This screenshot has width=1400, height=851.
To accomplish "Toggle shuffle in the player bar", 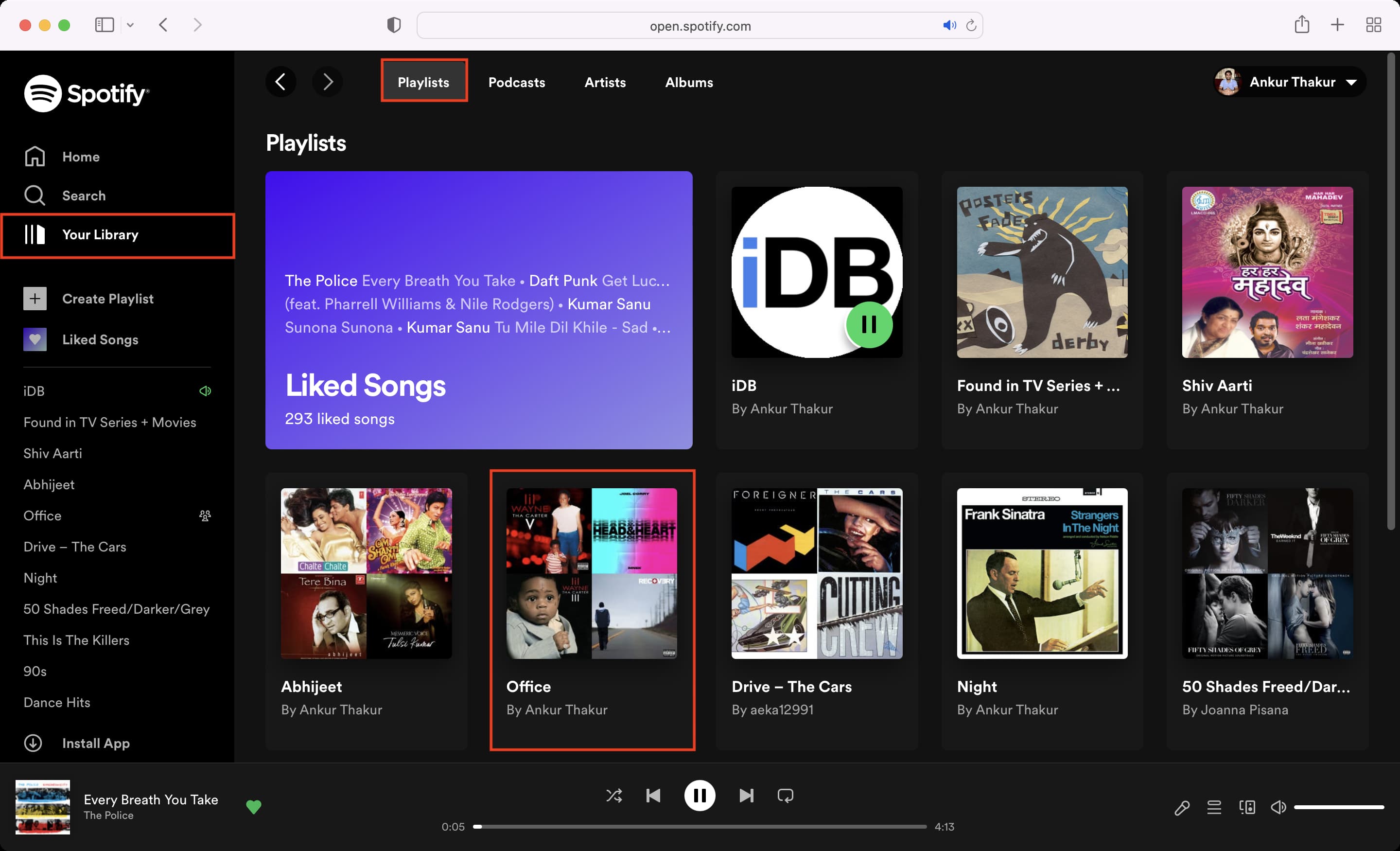I will tap(613, 795).
